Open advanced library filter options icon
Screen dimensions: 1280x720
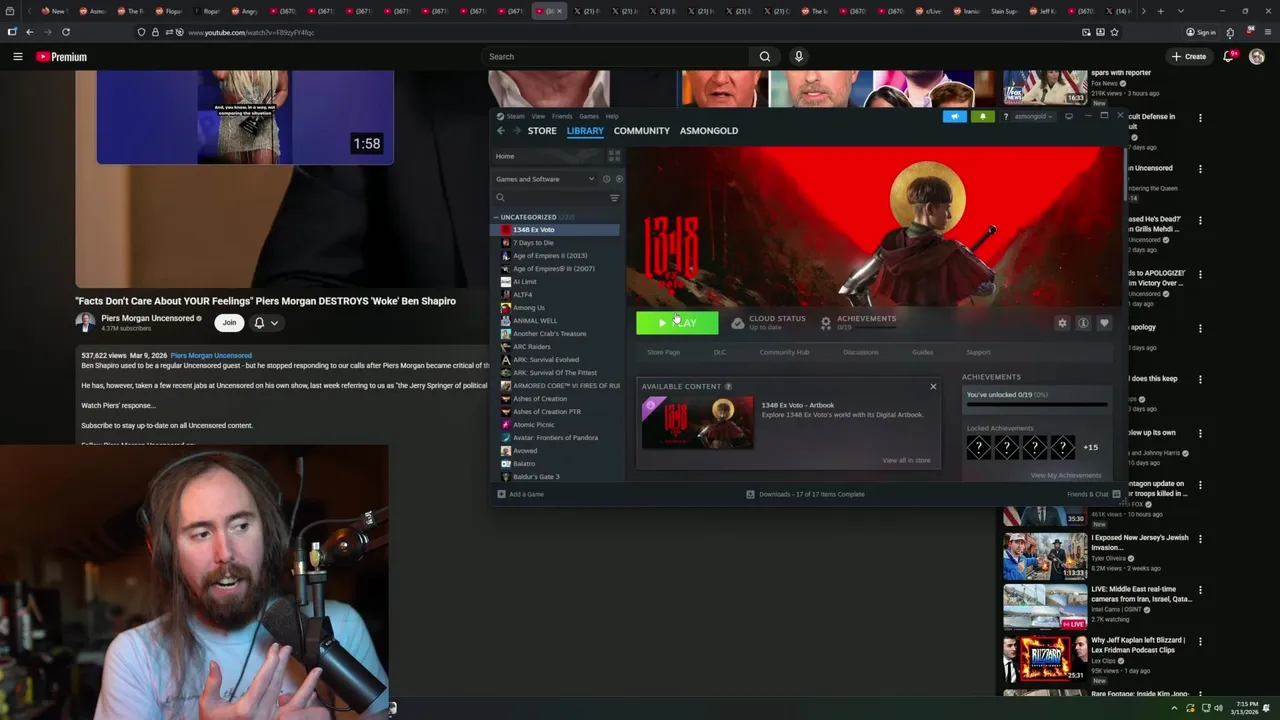click(x=614, y=198)
